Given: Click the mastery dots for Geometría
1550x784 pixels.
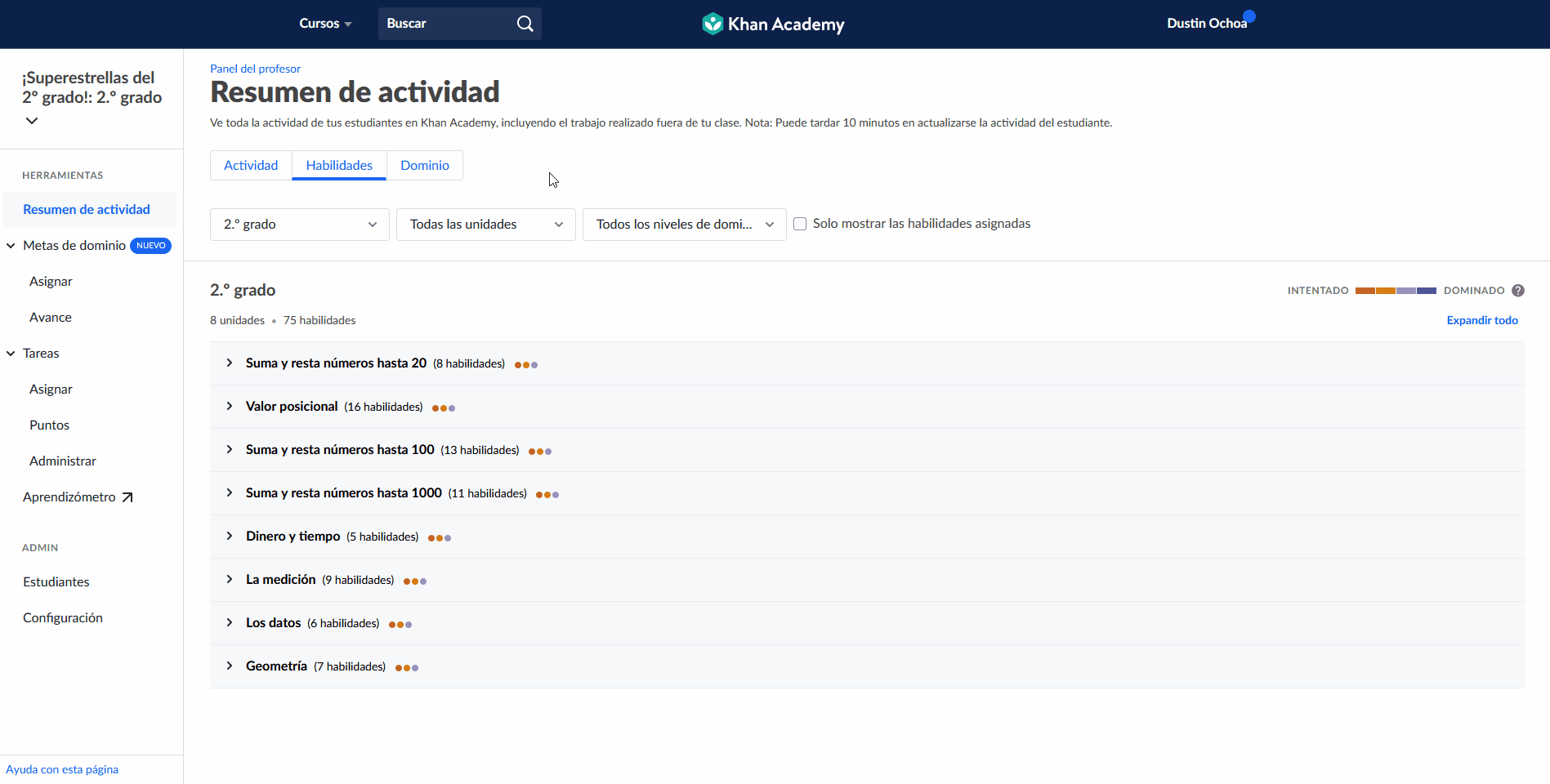Looking at the screenshot, I should point(407,668).
